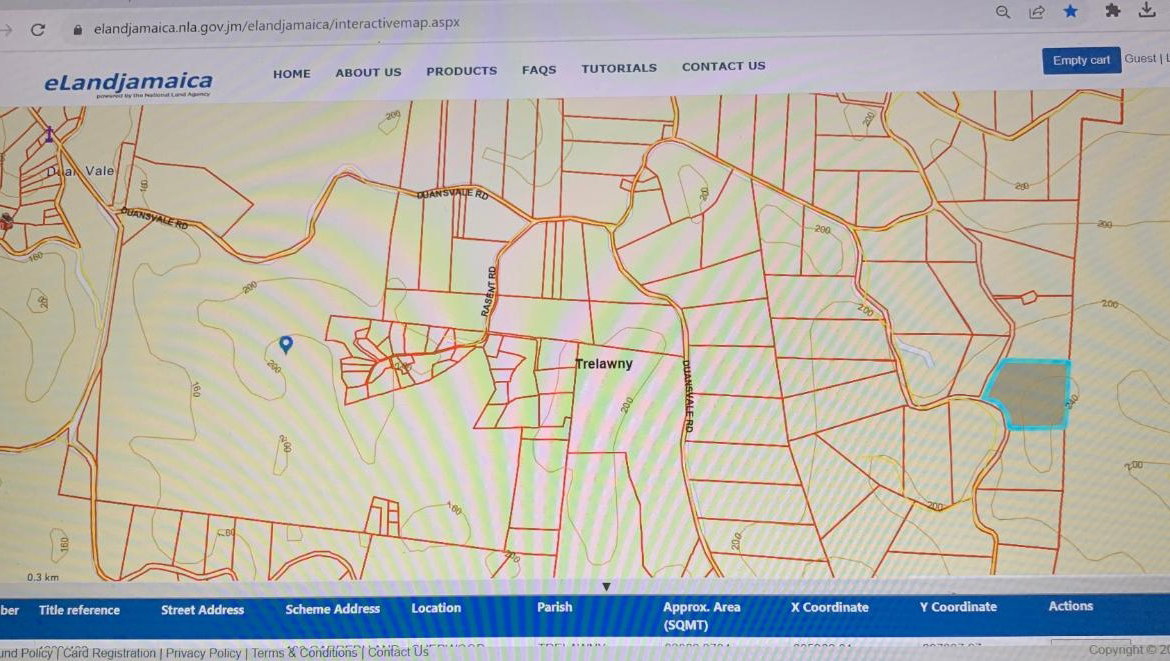This screenshot has height=661, width=1170.
Task: Open the TUTORIALS menu item
Action: click(619, 68)
